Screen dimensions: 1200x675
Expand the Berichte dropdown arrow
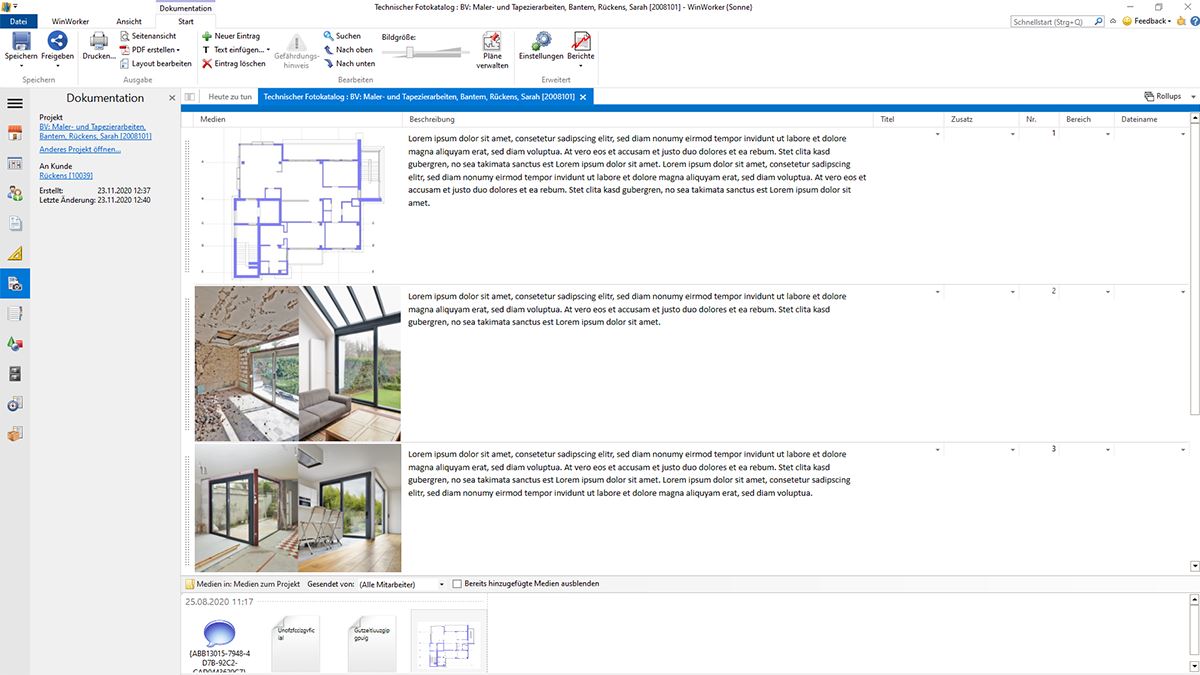[581, 67]
